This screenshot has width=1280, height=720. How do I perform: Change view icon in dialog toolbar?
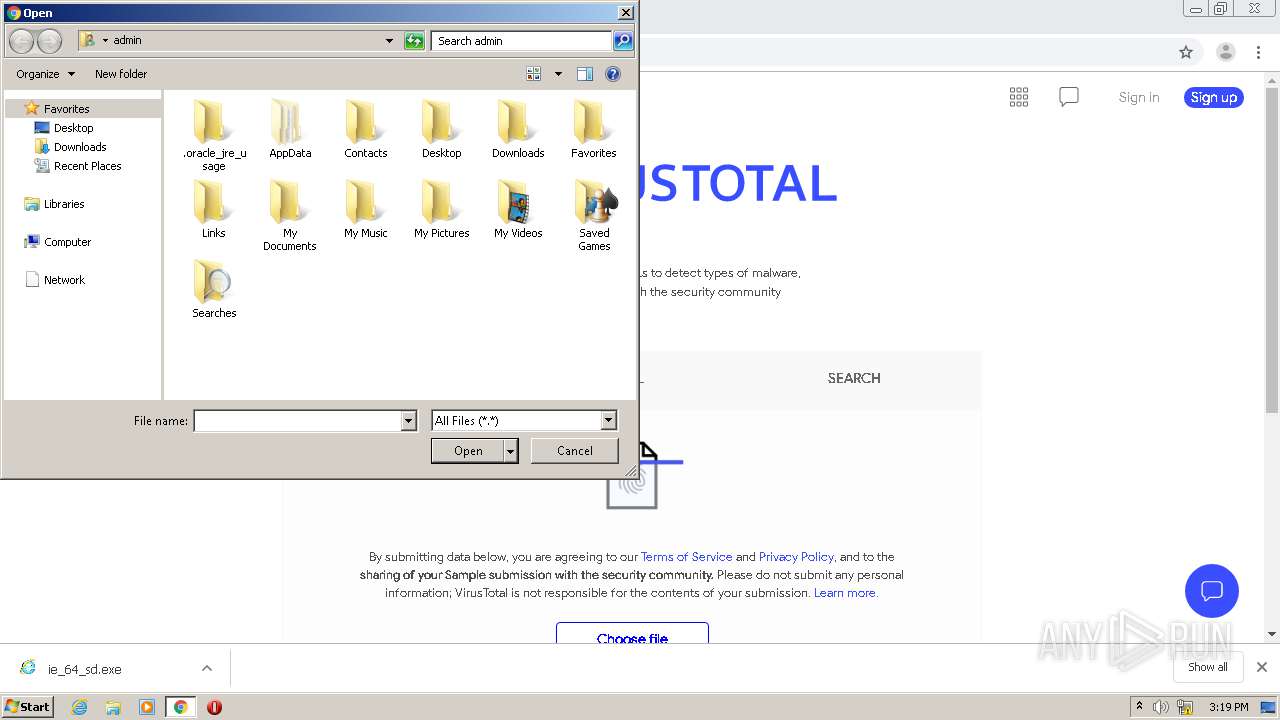tap(534, 74)
